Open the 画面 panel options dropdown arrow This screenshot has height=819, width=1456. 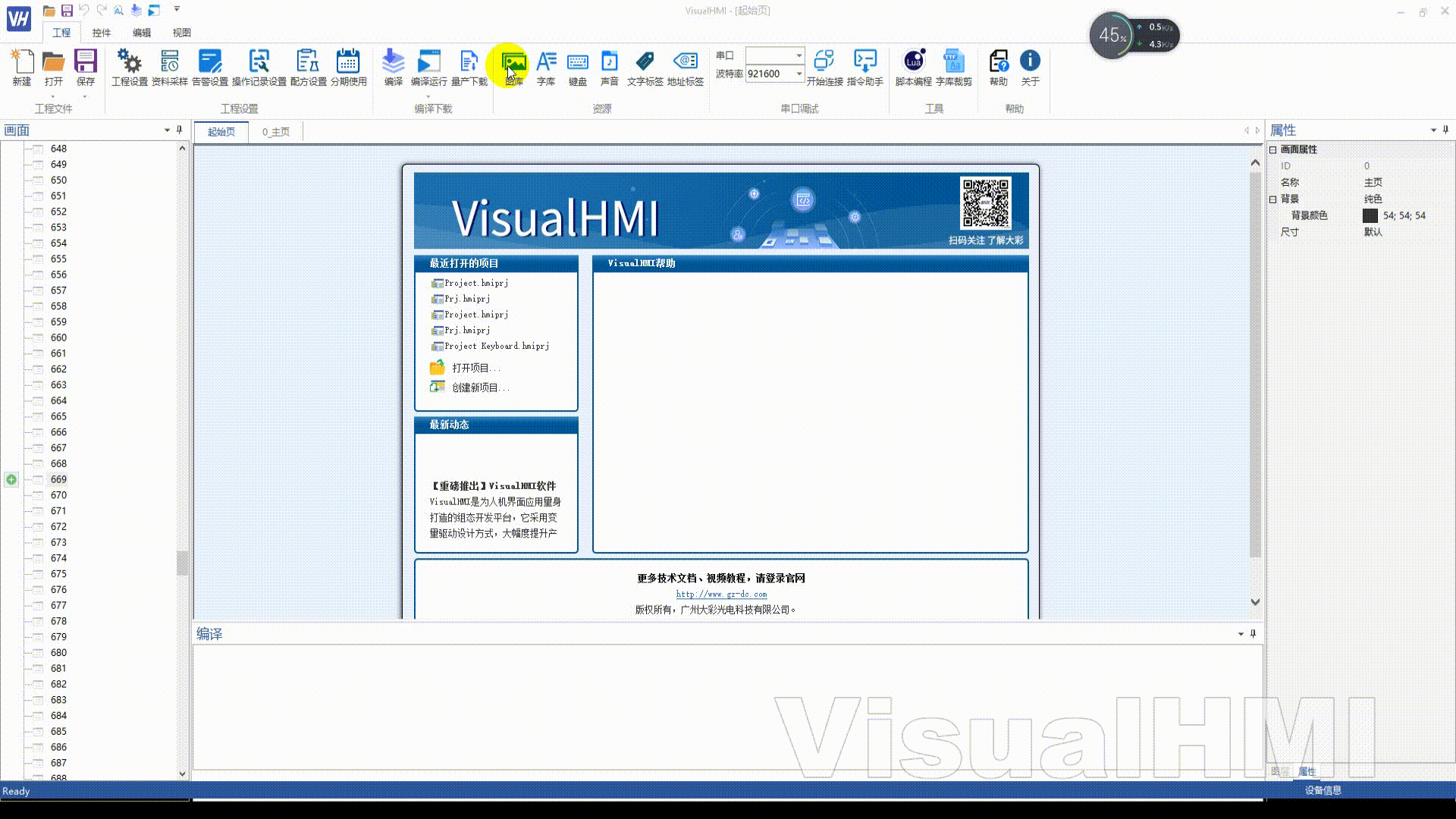pos(167,130)
